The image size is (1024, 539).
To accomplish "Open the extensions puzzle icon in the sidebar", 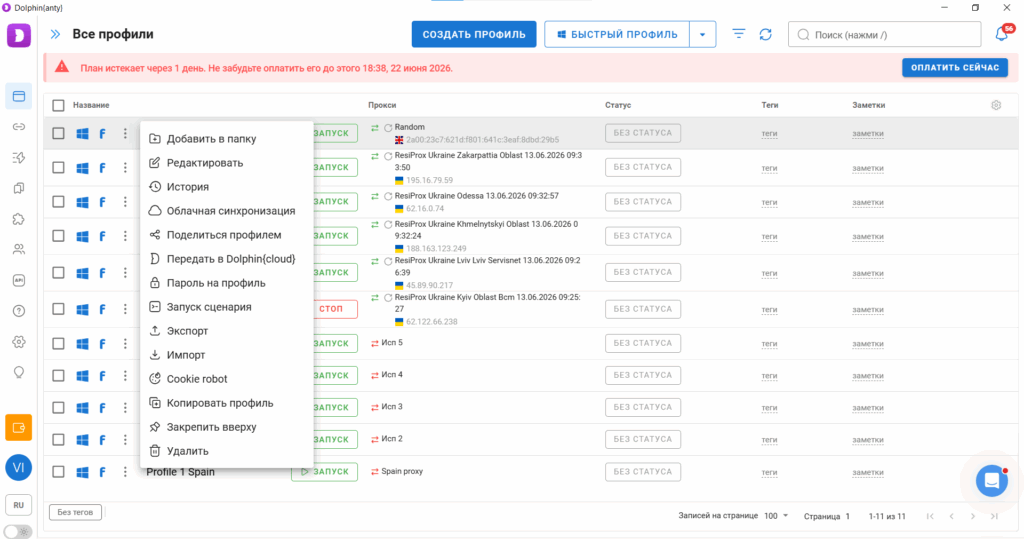I will tap(18, 219).
